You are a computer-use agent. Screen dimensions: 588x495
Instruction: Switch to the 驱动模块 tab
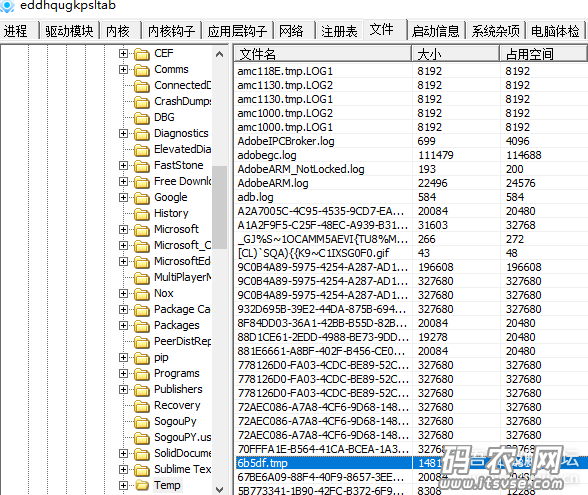69,30
